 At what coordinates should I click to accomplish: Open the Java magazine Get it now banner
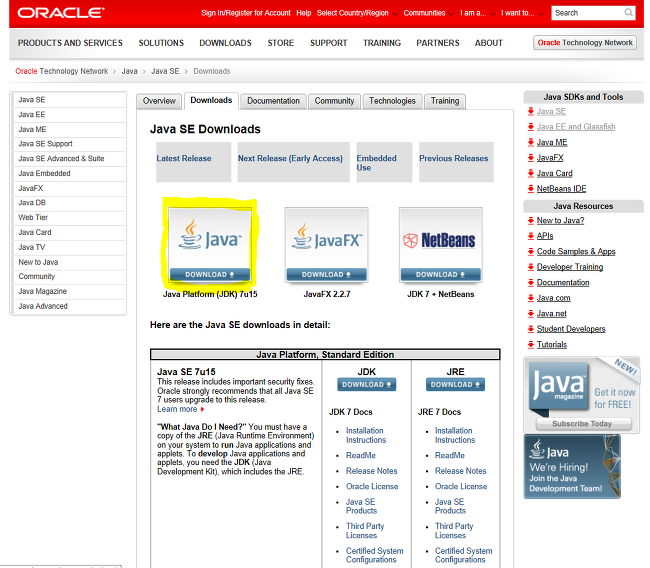[x=582, y=395]
